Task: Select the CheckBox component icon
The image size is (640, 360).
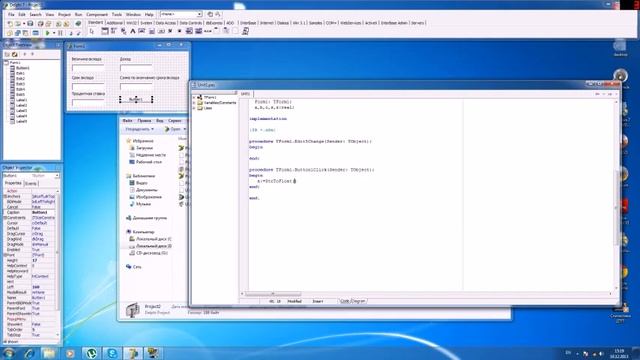Action: coord(170,31)
